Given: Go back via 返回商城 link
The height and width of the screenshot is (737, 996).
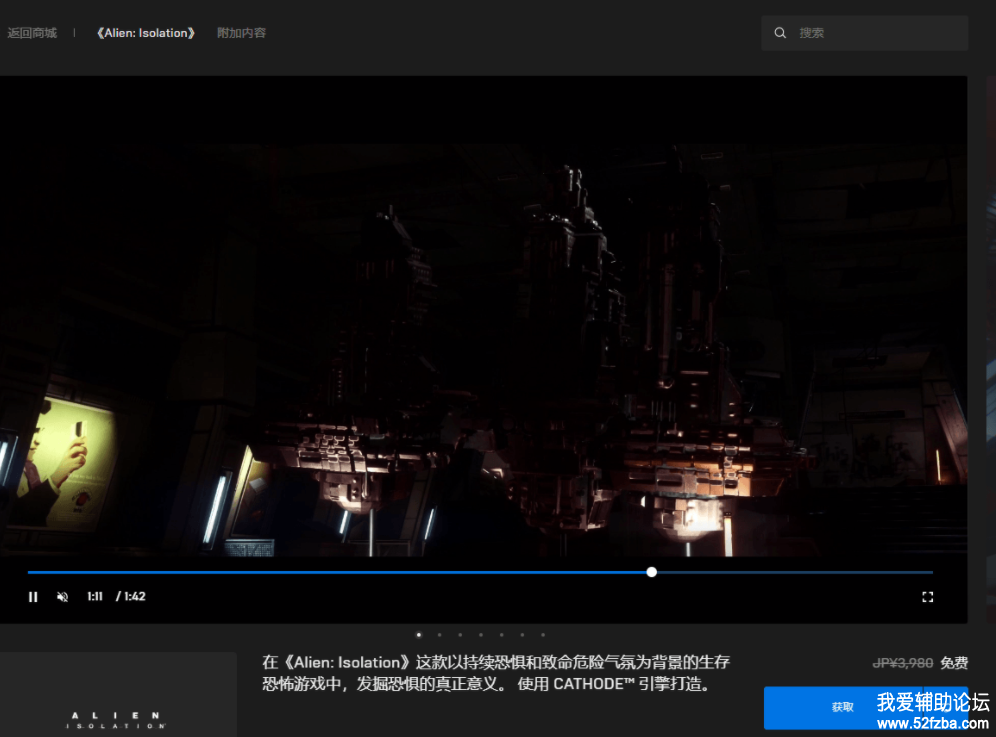Looking at the screenshot, I should pos(32,33).
